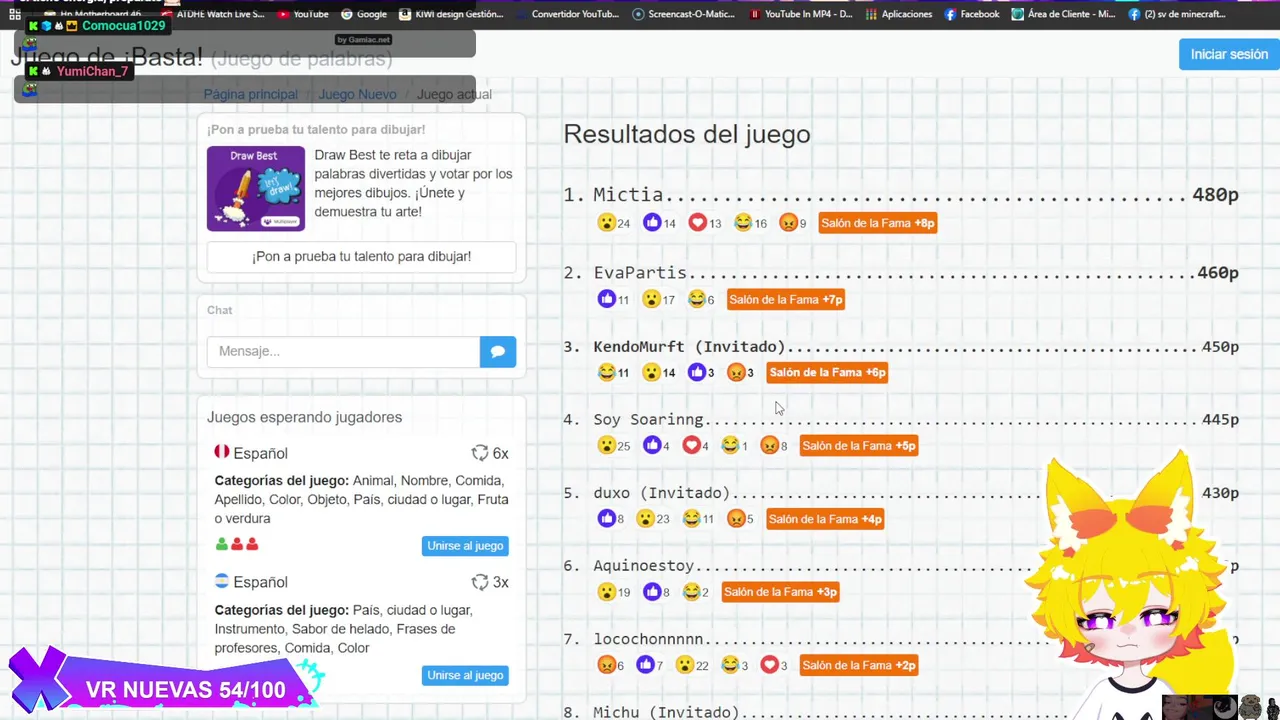Open the Página principal breadcrumb link

point(251,94)
